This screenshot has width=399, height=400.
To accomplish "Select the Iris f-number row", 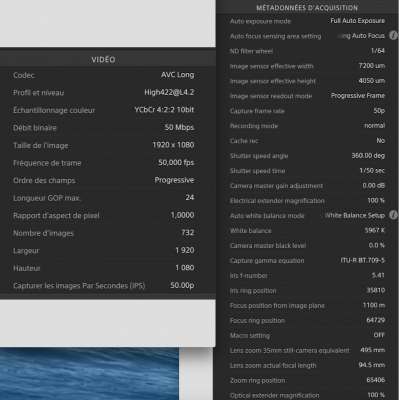I will (x=307, y=275).
